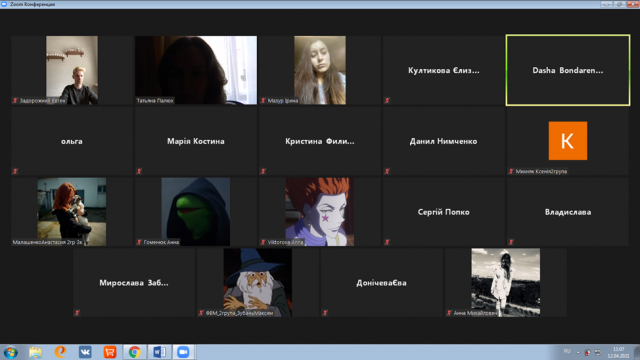Select Гоменюк Анна's hooded Kermit avatar
The height and width of the screenshot is (360, 640).
pyautogui.click(x=196, y=212)
